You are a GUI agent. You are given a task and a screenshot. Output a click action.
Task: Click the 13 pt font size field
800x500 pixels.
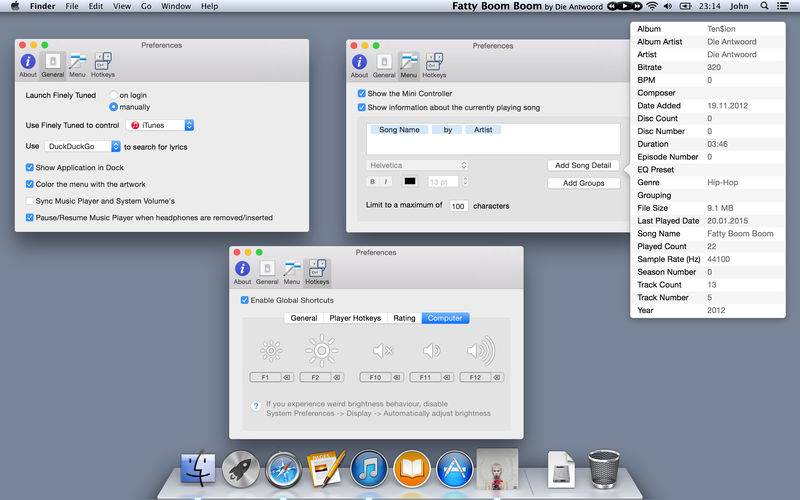[x=443, y=182]
